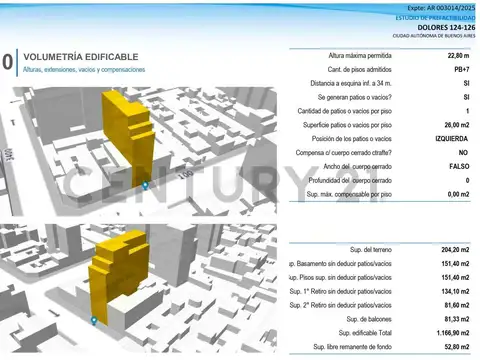Select the value '0,00 m2'

[x=459, y=194]
